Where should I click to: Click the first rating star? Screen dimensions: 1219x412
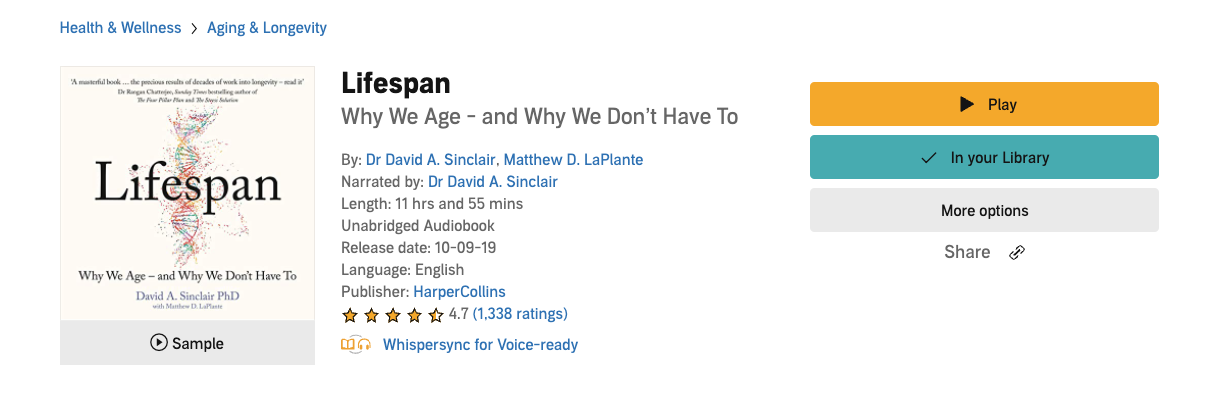(350, 315)
